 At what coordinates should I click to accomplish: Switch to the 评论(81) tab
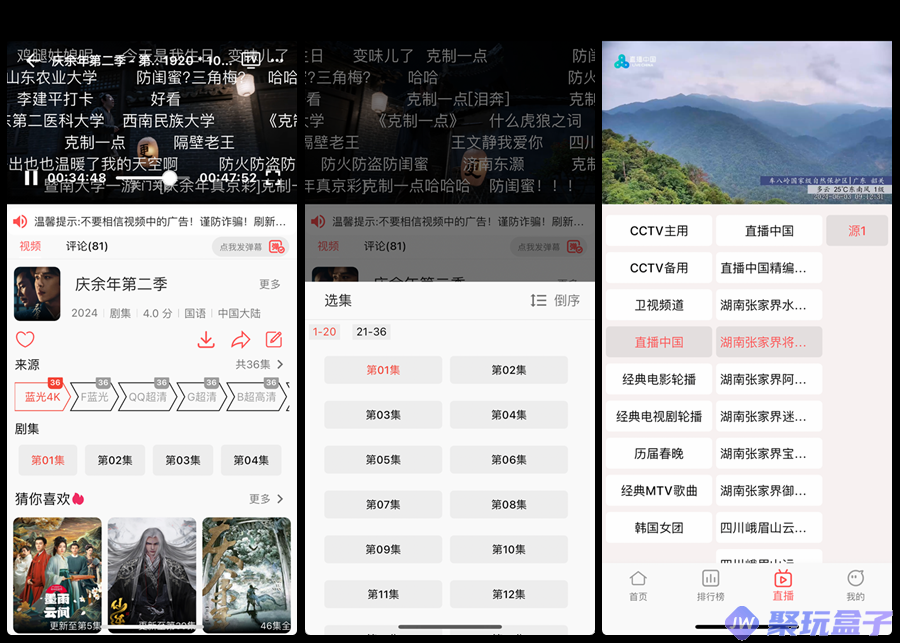point(87,246)
